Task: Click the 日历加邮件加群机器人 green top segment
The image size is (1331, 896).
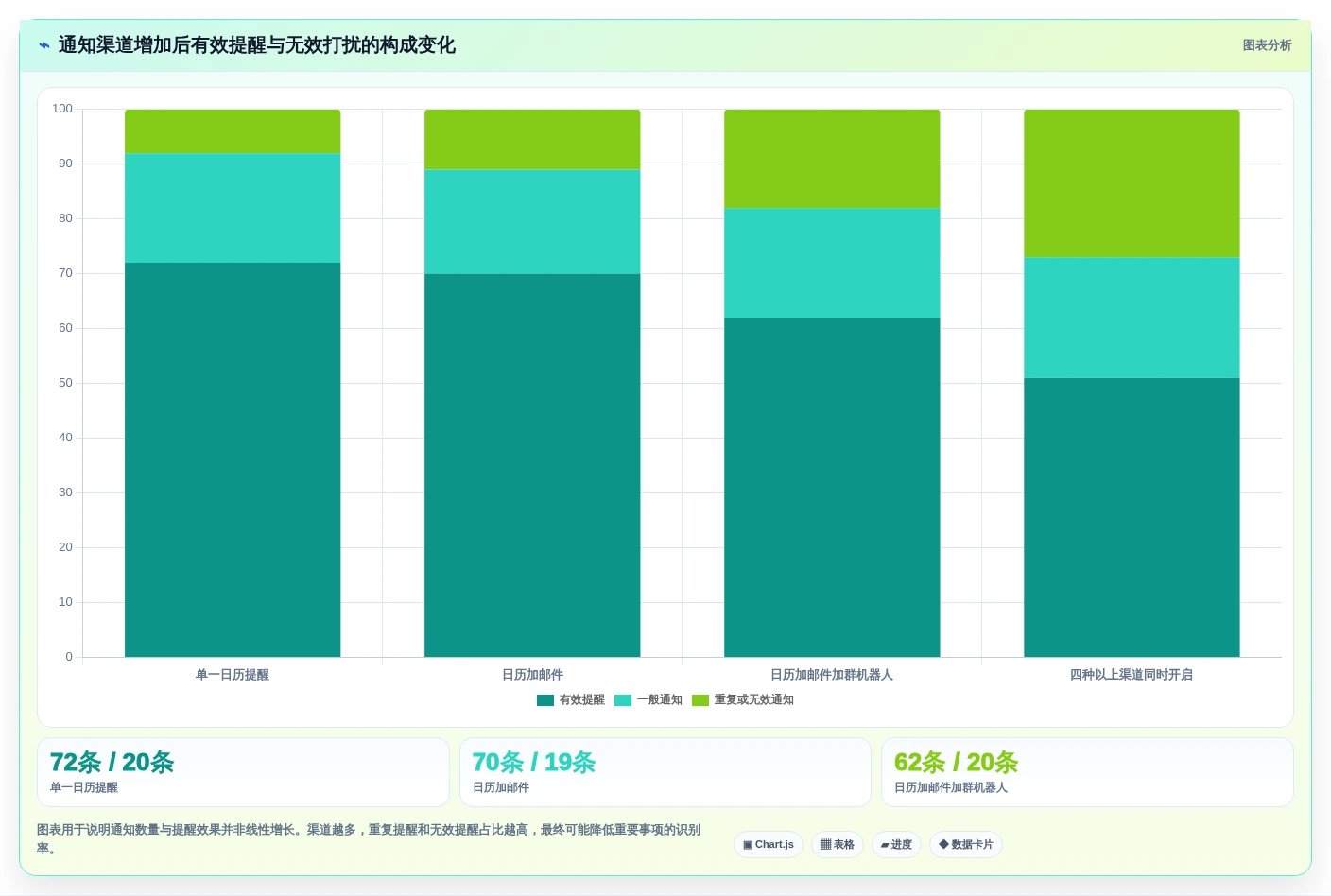Action: coord(832,159)
